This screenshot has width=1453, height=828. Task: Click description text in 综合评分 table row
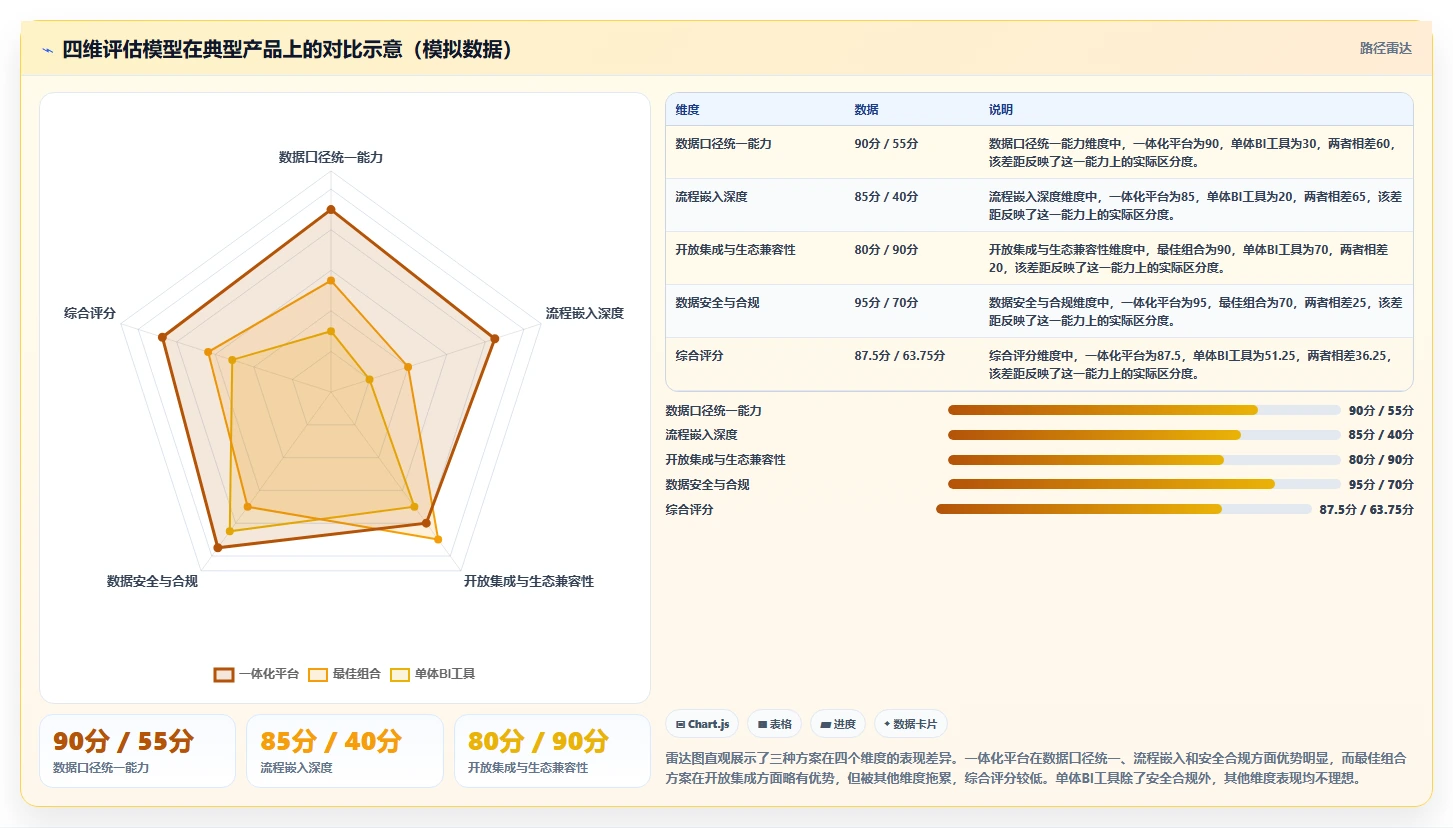(1190, 364)
